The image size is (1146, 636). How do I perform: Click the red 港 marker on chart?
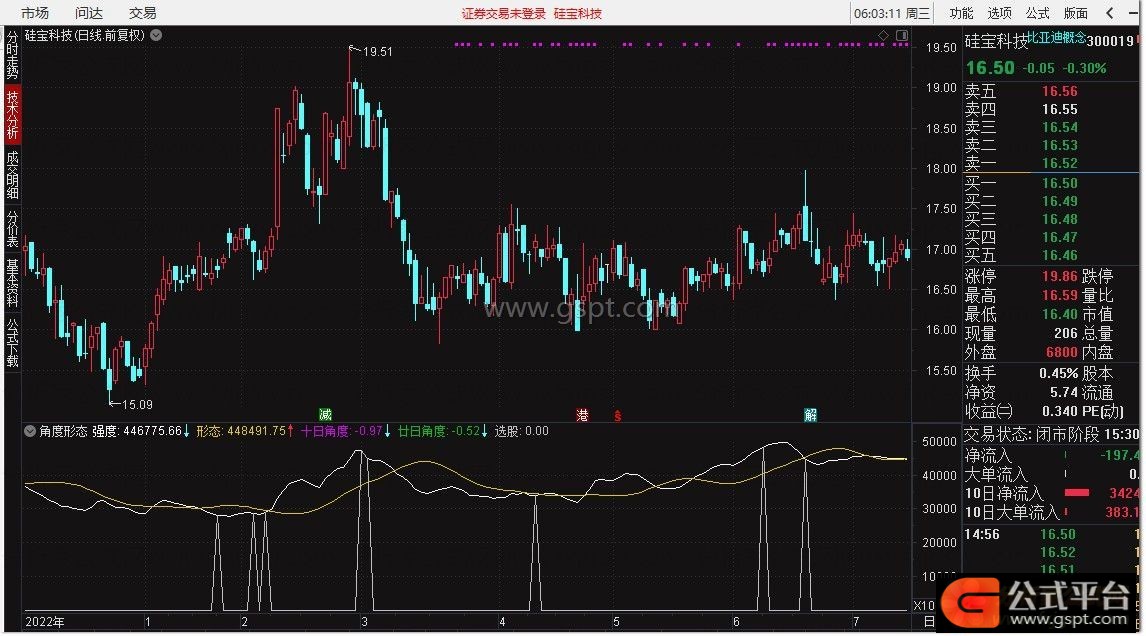pyautogui.click(x=582, y=415)
